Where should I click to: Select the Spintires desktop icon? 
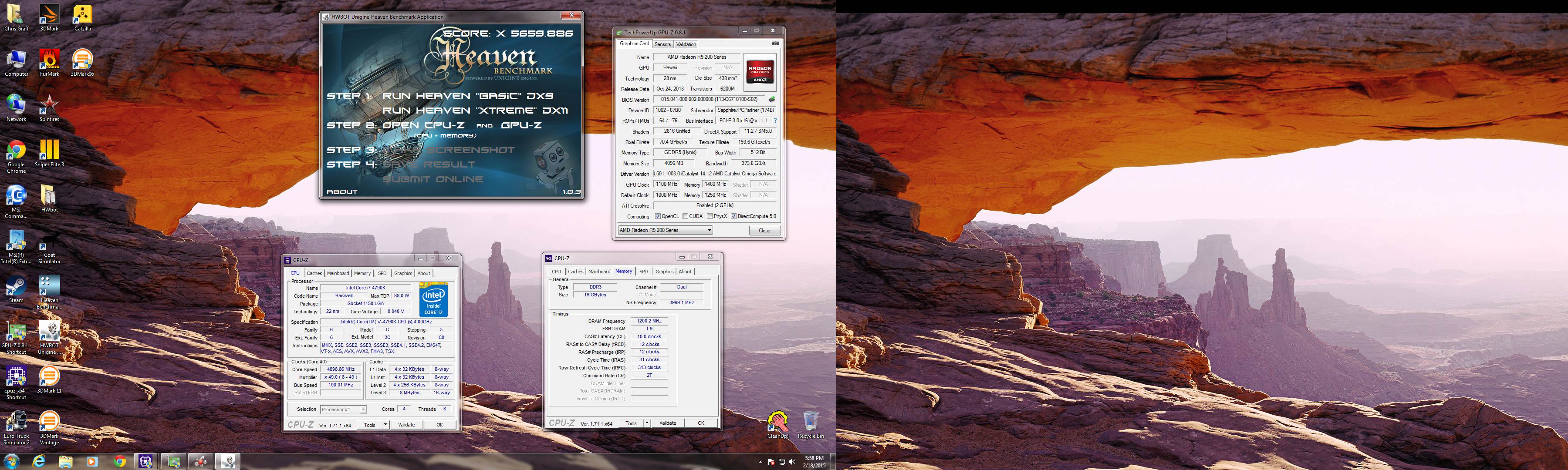click(x=49, y=108)
